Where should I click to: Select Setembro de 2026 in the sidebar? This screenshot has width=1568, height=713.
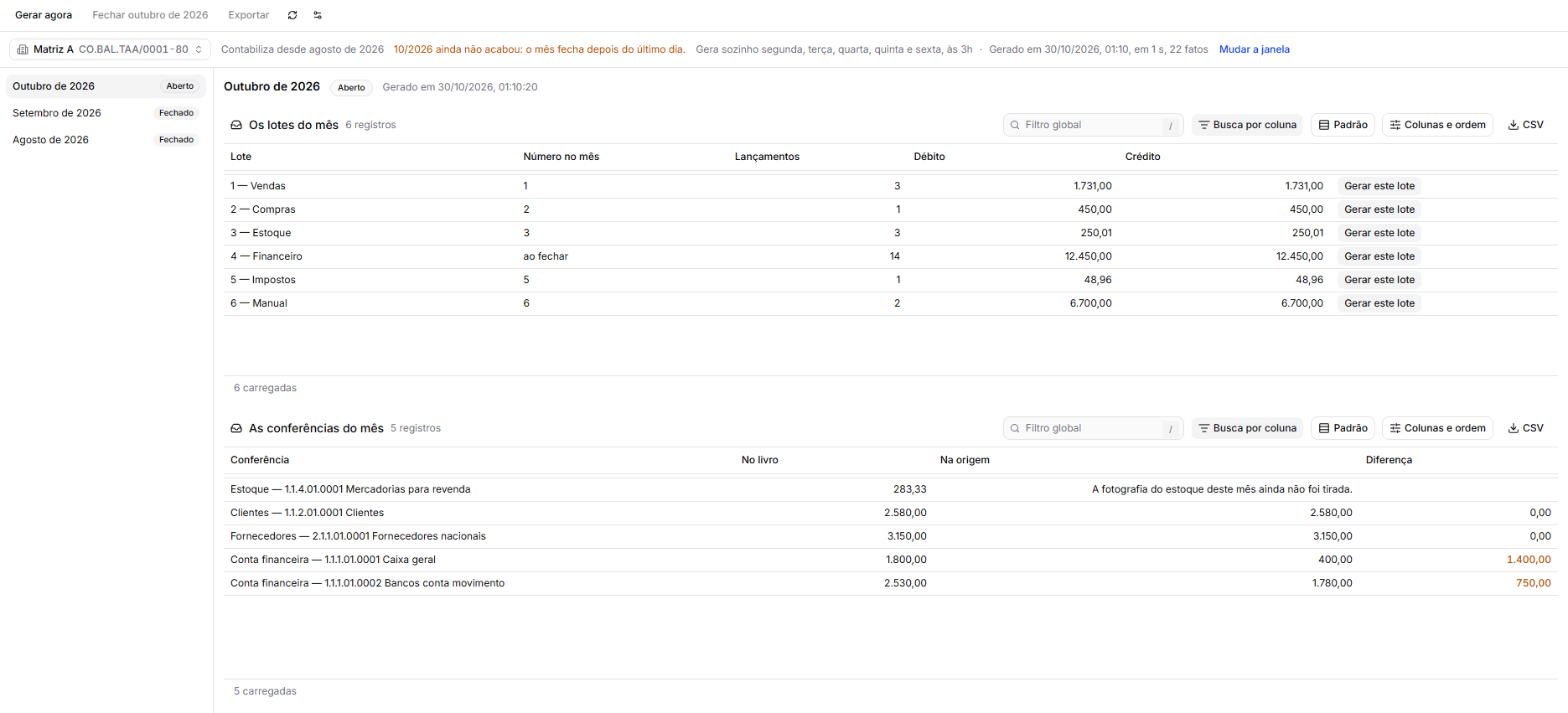click(x=106, y=113)
